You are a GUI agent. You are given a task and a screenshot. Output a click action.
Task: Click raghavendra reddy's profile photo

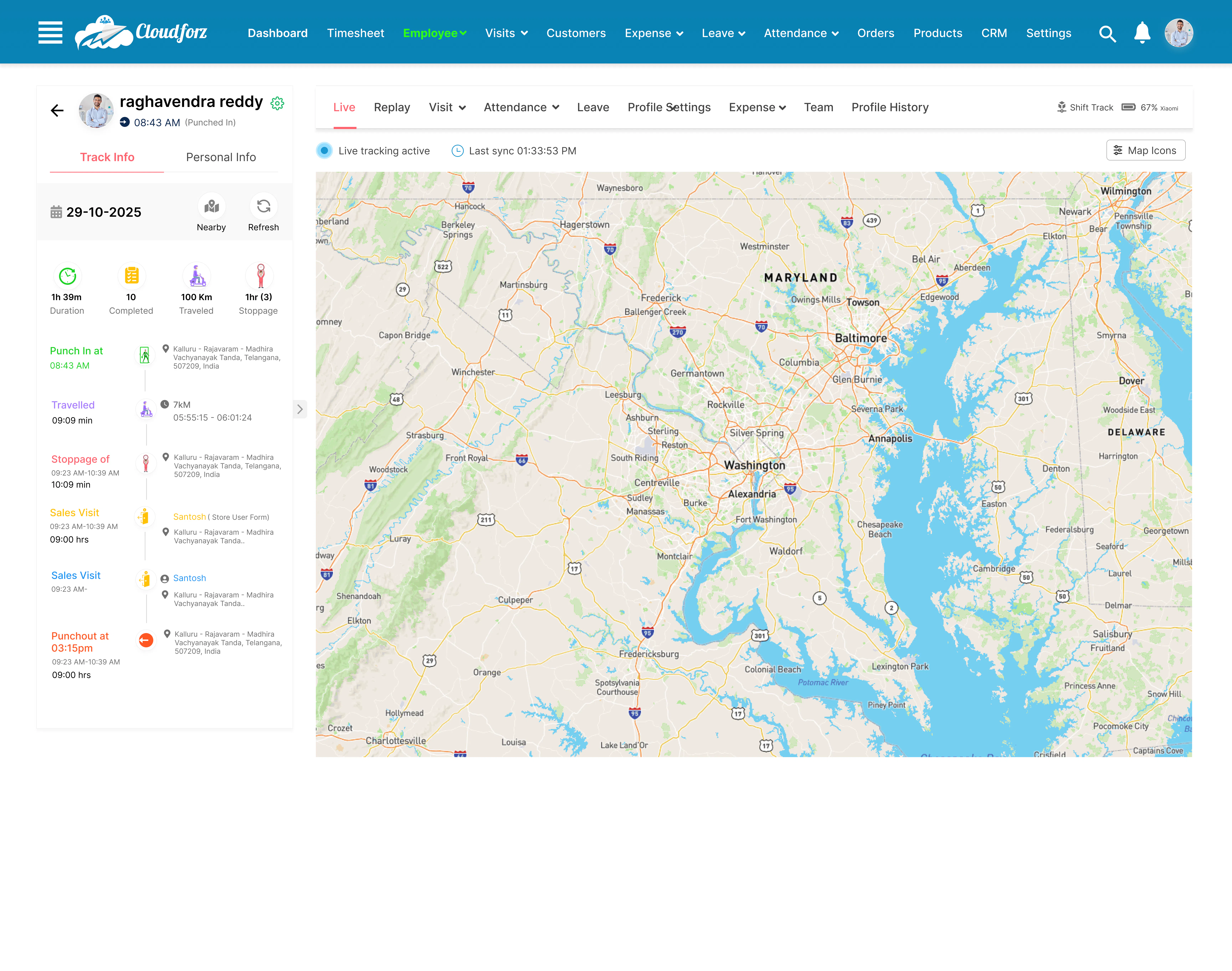pyautogui.click(x=96, y=110)
